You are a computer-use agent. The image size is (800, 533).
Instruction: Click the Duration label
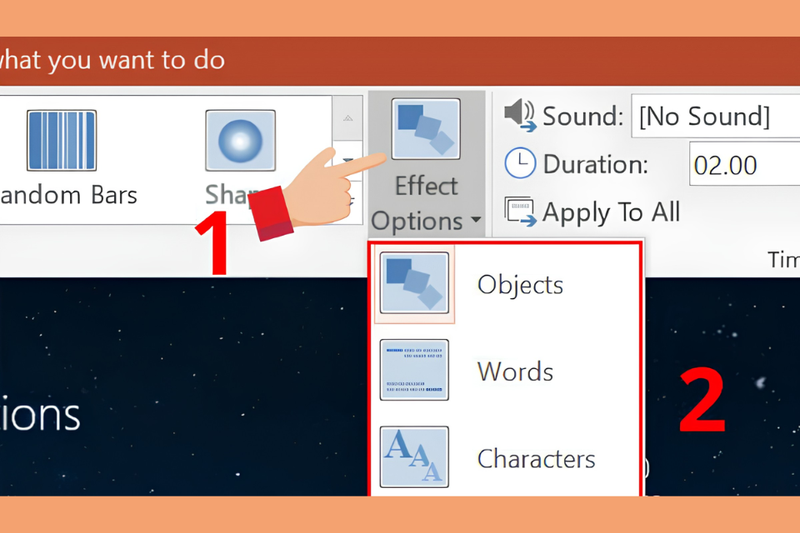click(595, 164)
